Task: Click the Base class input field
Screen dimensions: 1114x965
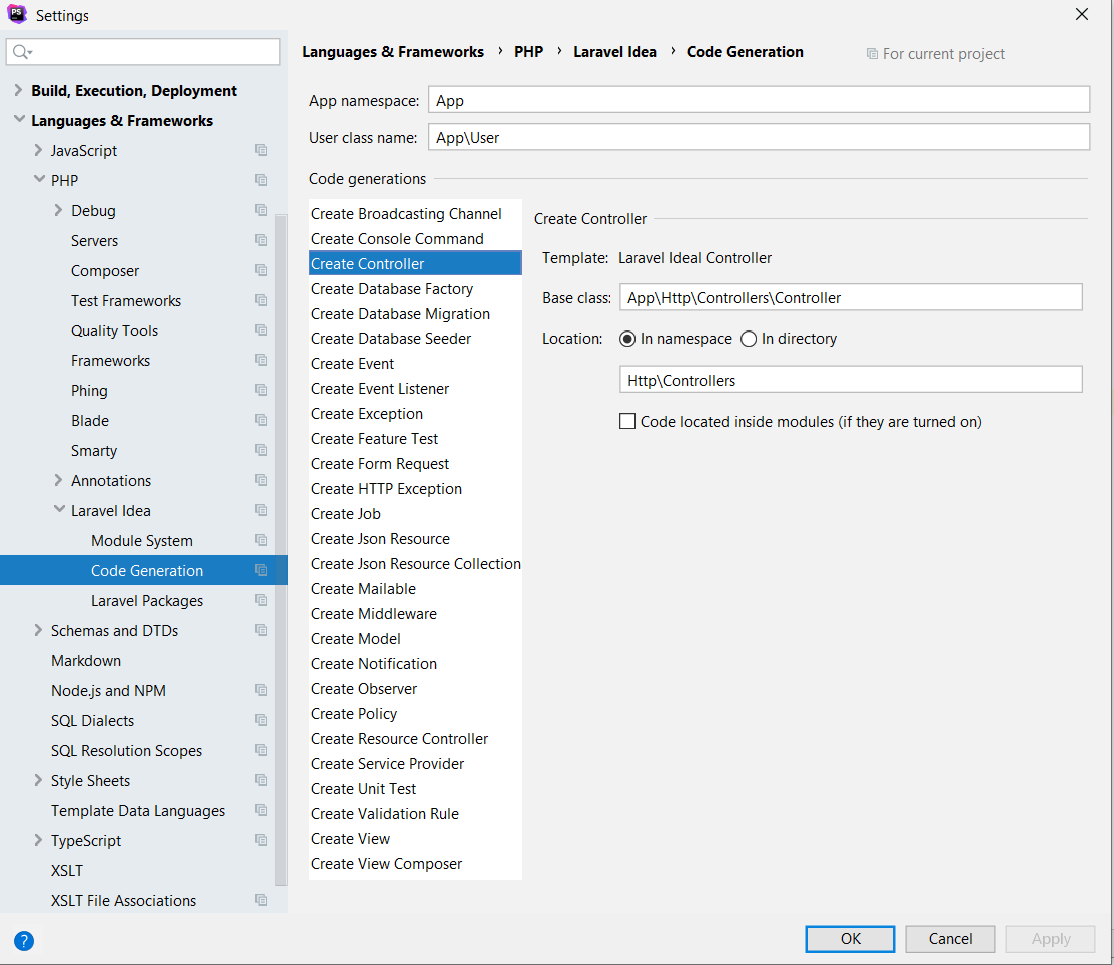Action: 850,297
